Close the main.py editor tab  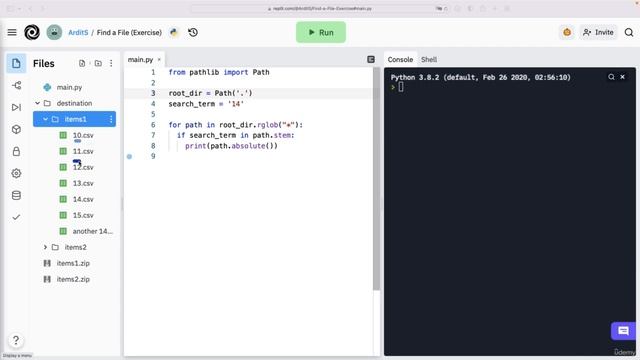(x=159, y=60)
